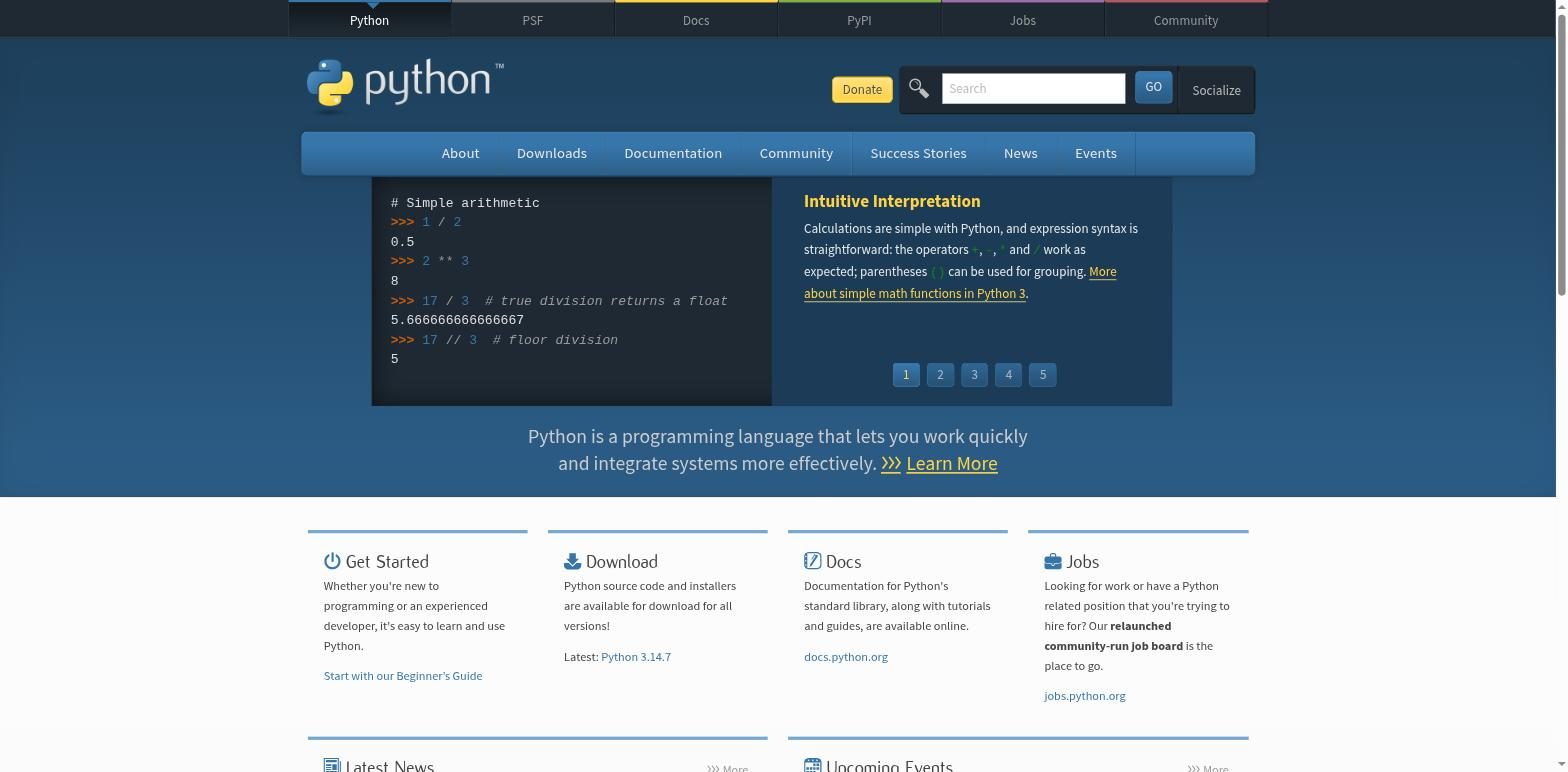Open the Community top tab

1186,20
